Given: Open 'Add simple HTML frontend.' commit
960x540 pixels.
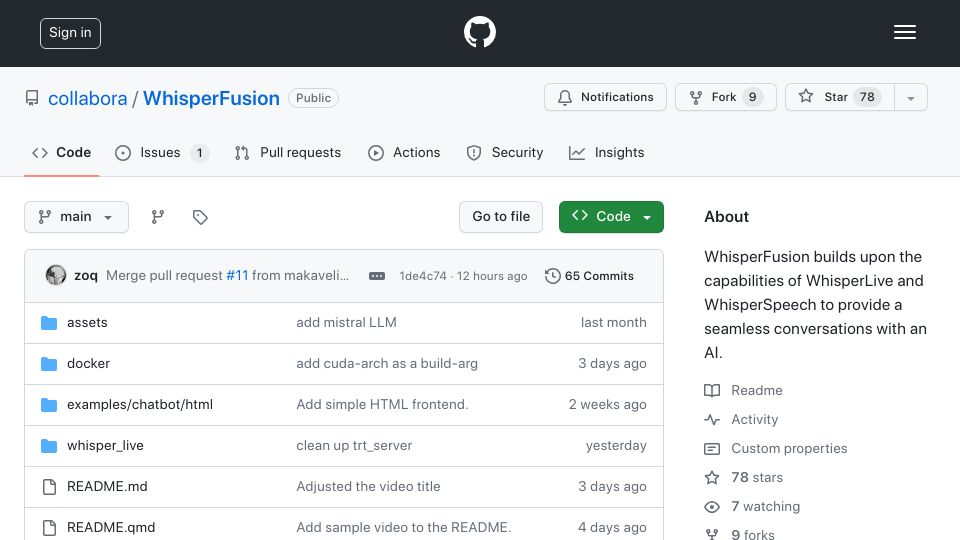Looking at the screenshot, I should pyautogui.click(x=382, y=405).
